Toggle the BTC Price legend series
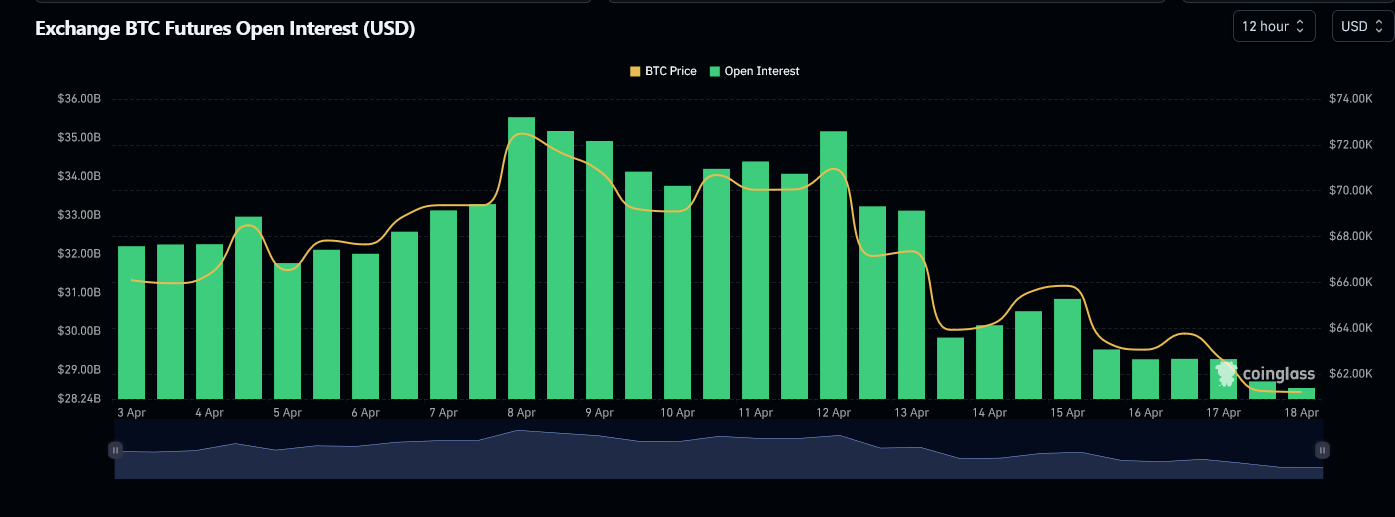Viewport: 1395px width, 517px height. coord(670,71)
